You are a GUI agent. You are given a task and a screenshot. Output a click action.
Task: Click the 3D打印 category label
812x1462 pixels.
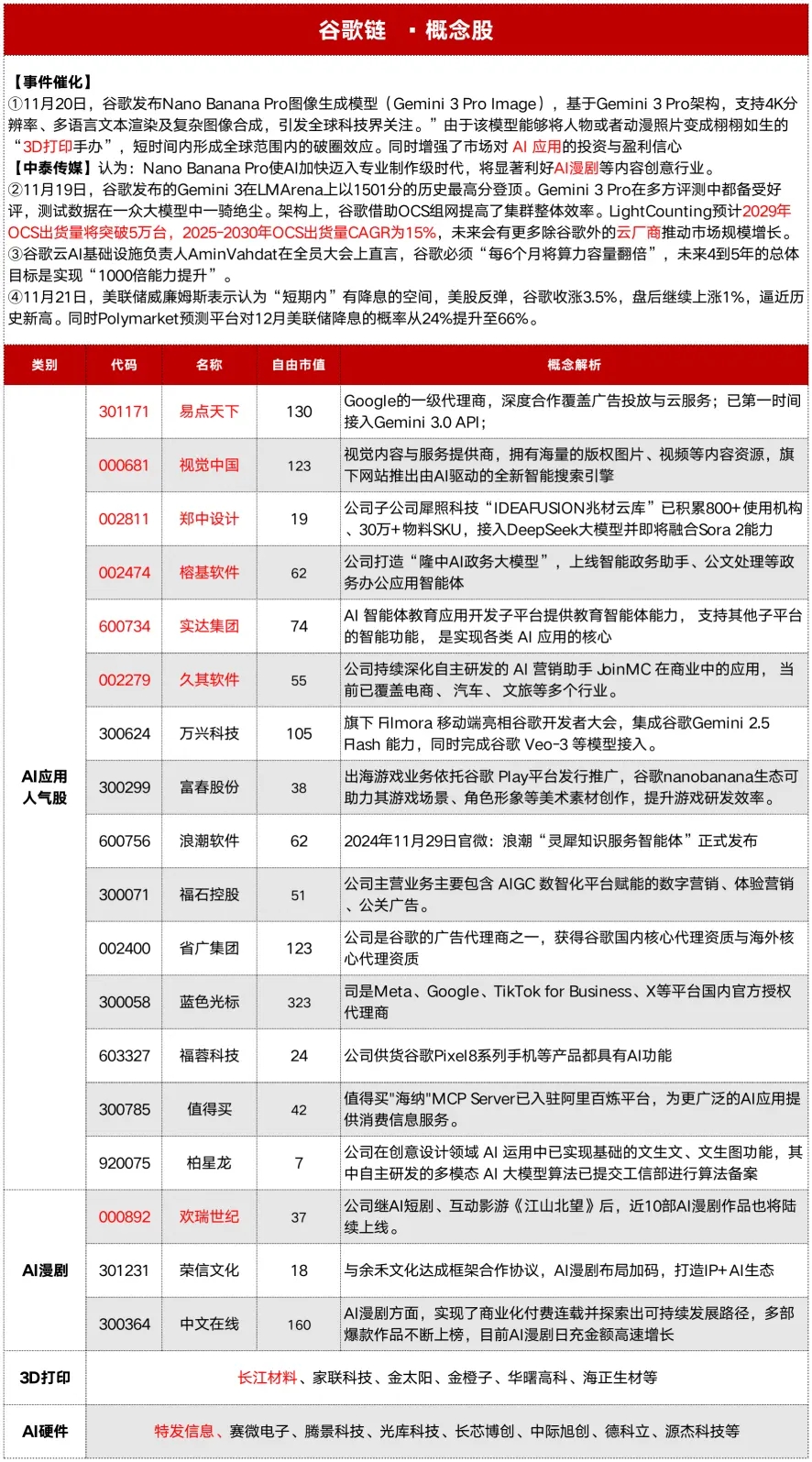(45, 1378)
